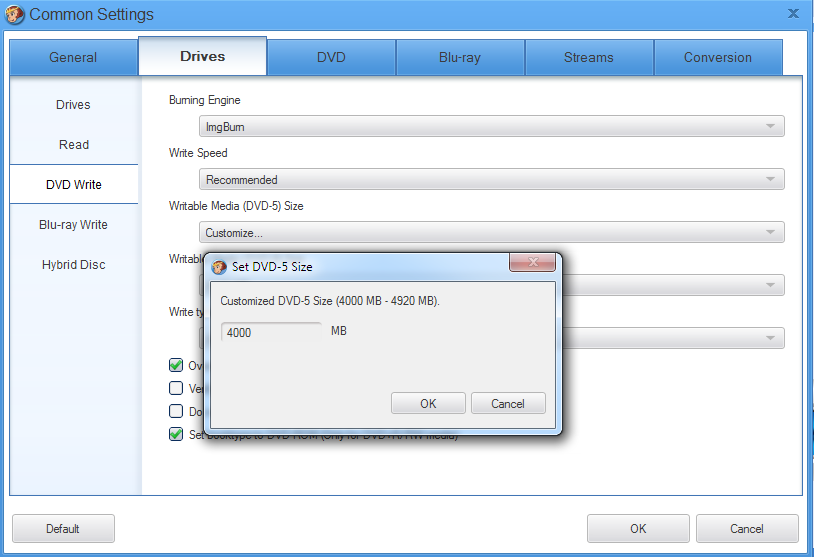This screenshot has height=557, width=814.
Task: Click the 'MB' unit label in dialog
Action: [x=338, y=331]
